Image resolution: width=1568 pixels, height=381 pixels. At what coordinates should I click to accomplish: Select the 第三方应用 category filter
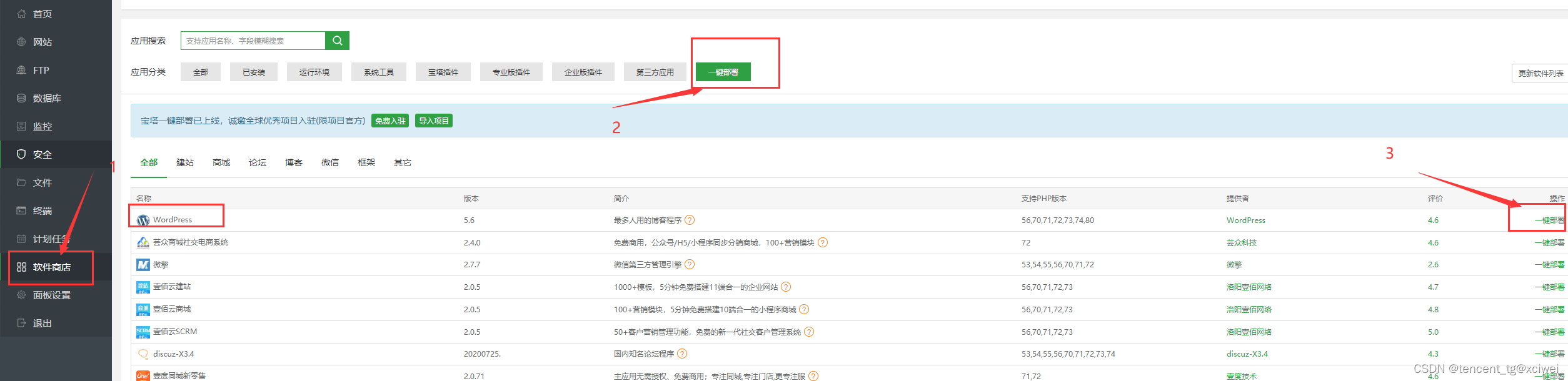click(x=655, y=72)
